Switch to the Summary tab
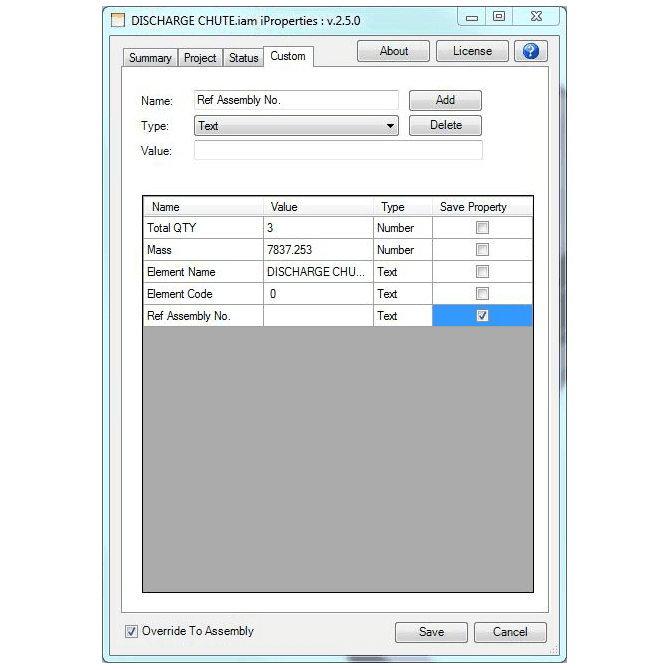Viewport: 670px width, 670px height. tap(150, 58)
